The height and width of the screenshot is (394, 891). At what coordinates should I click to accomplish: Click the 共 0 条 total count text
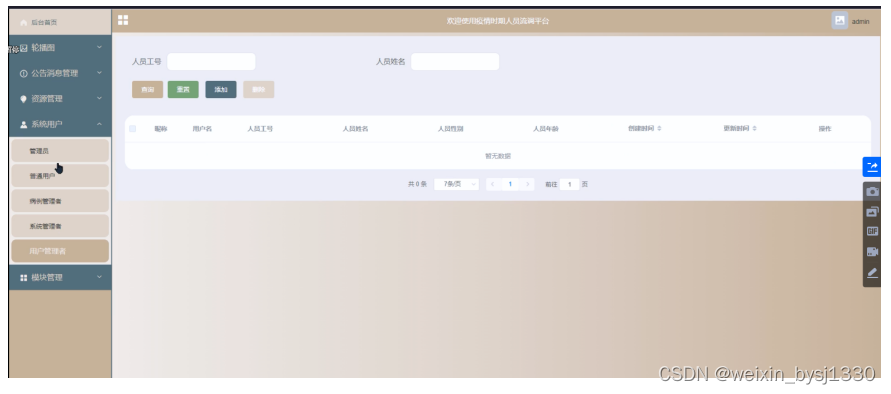pos(417,184)
